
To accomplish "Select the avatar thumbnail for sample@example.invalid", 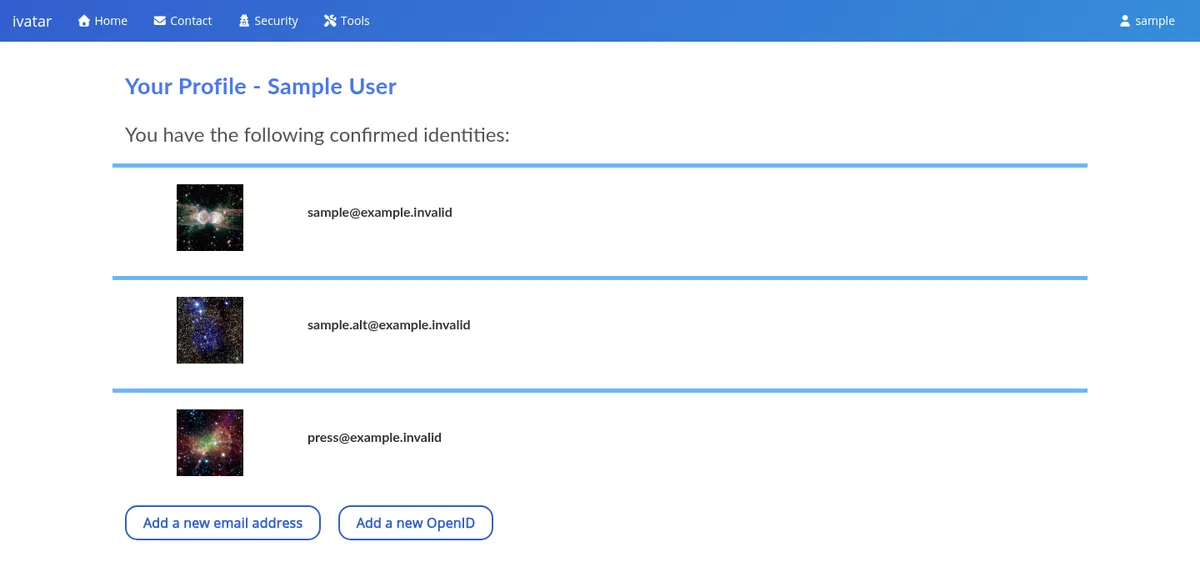I will 210,217.
